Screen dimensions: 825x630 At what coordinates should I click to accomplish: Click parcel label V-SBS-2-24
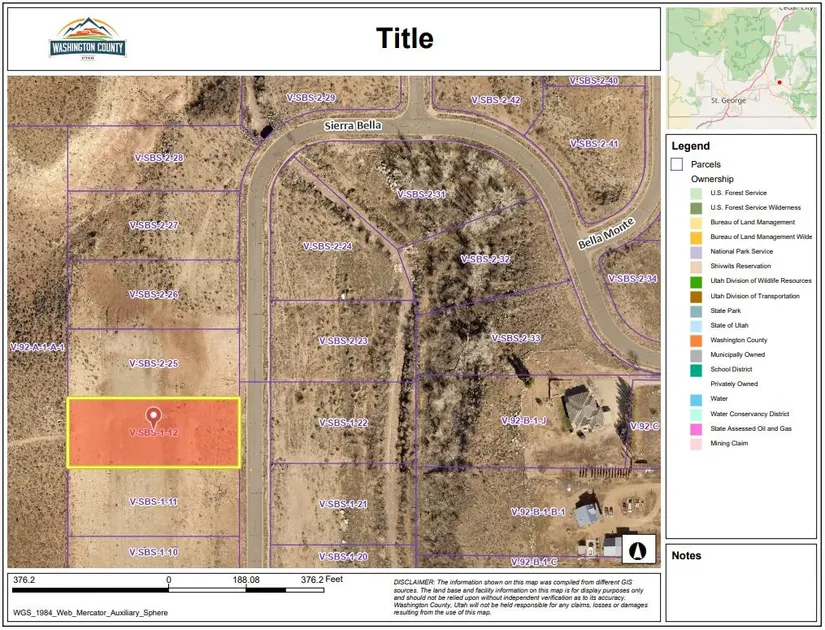(x=327, y=246)
